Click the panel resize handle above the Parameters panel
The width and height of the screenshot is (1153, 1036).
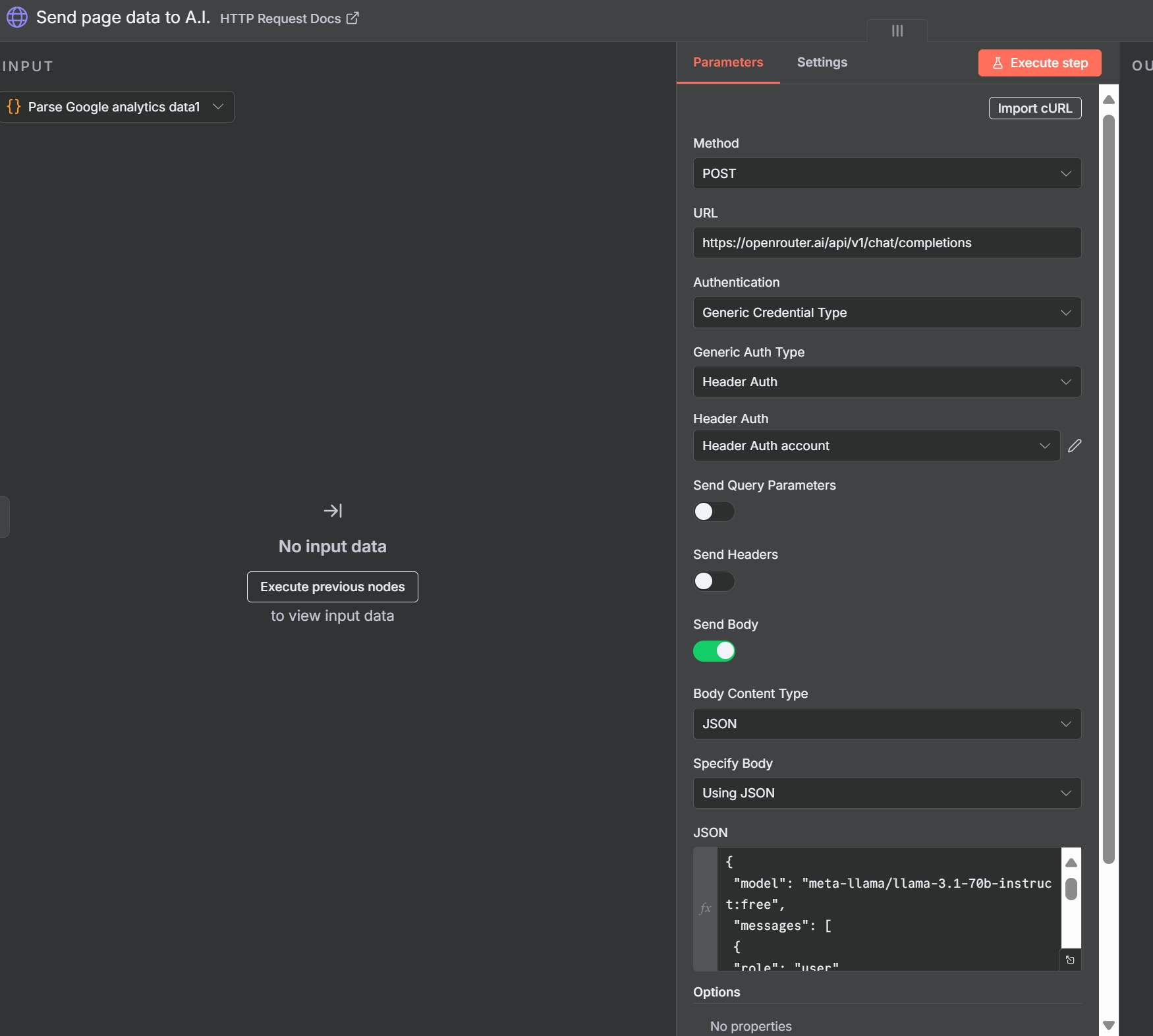tap(897, 30)
